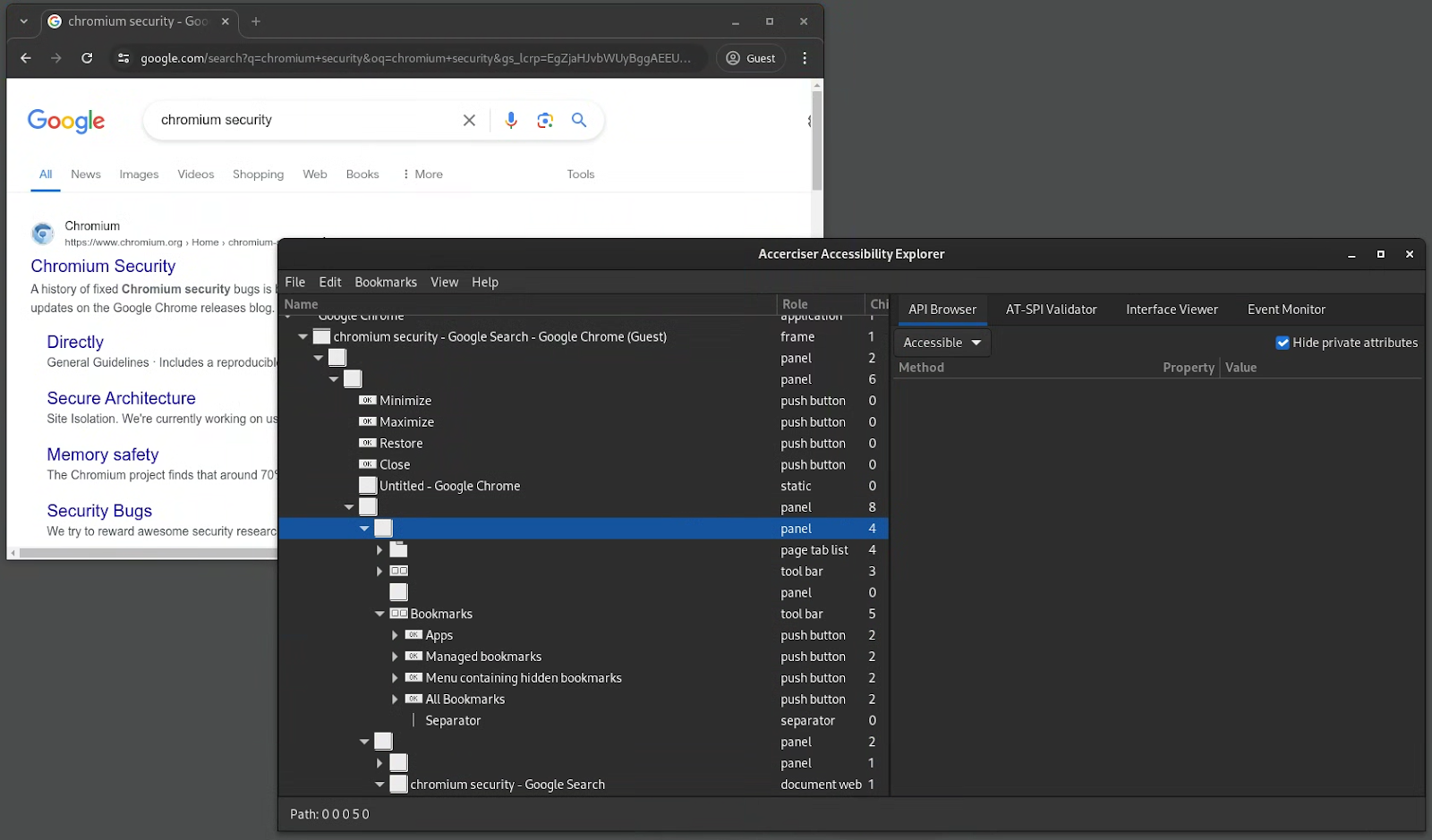Expand the Apps push button node

[395, 635]
